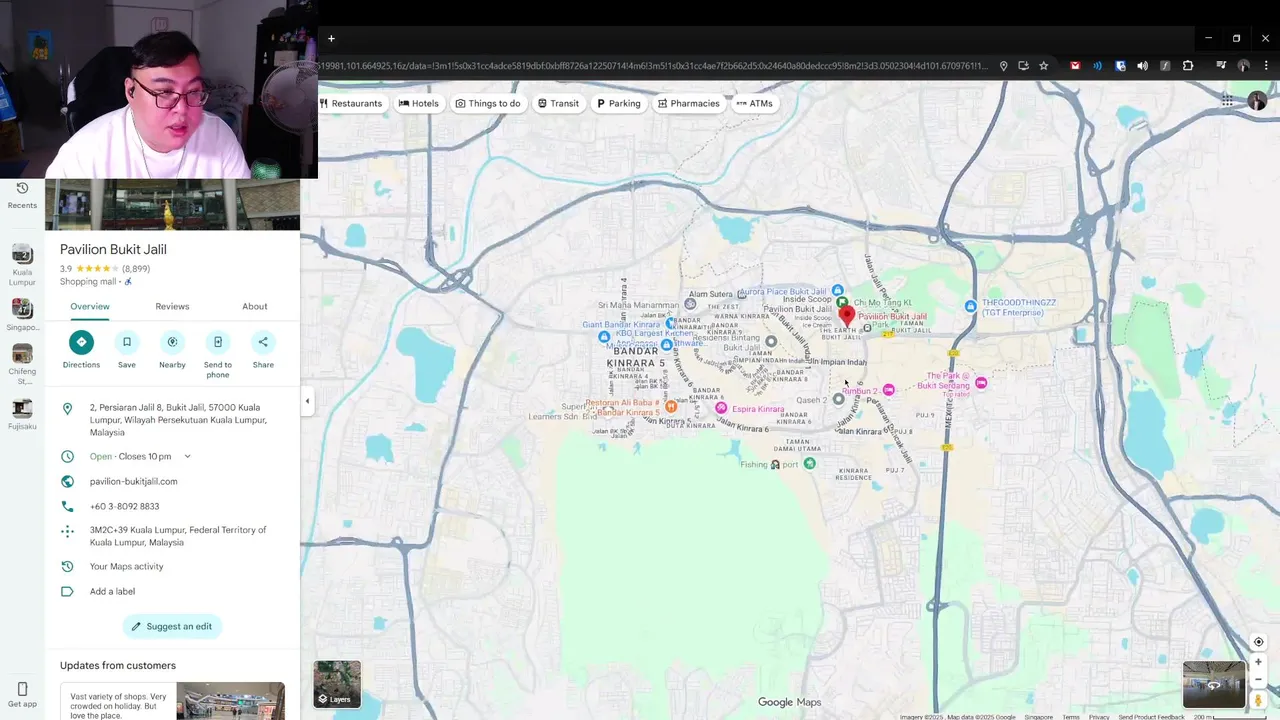
Task: Open the Chrome three-dot menu
Action: tap(1266, 66)
